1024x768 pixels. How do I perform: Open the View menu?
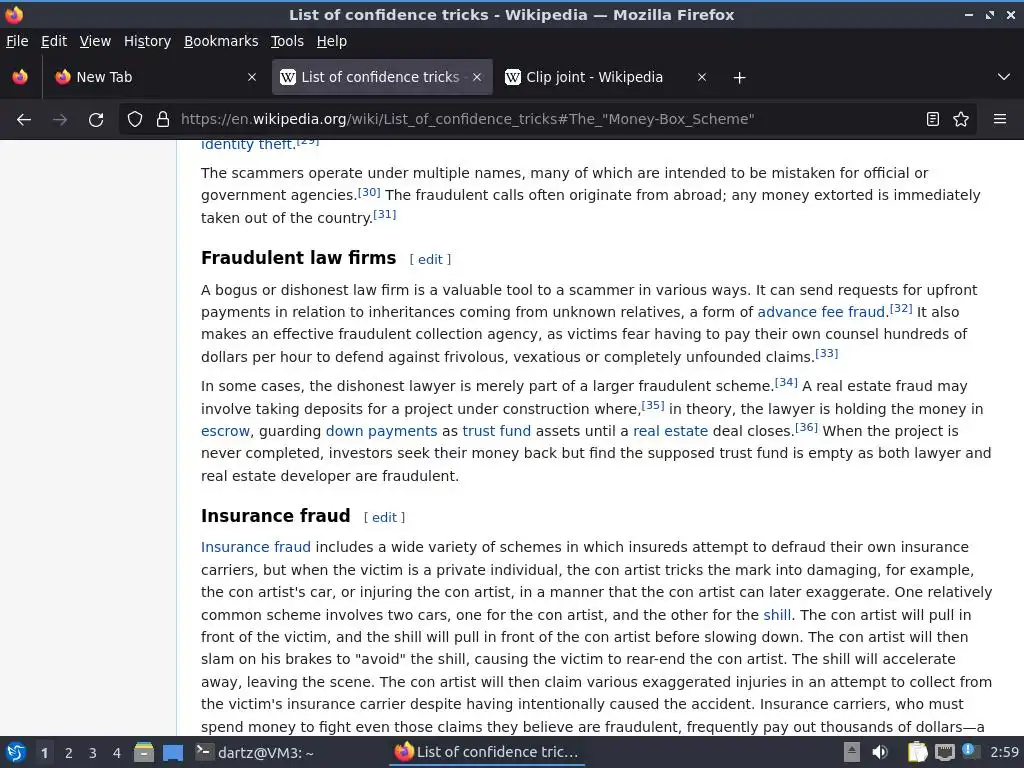(x=95, y=41)
